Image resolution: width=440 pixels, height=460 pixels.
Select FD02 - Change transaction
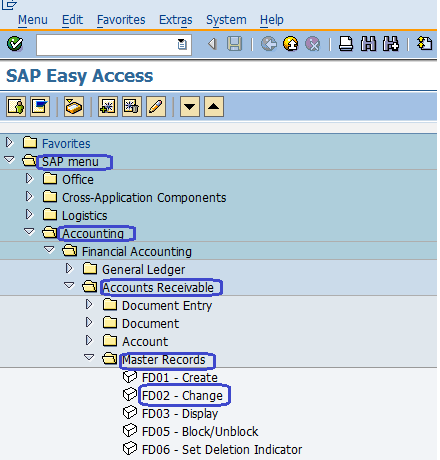coord(182,396)
